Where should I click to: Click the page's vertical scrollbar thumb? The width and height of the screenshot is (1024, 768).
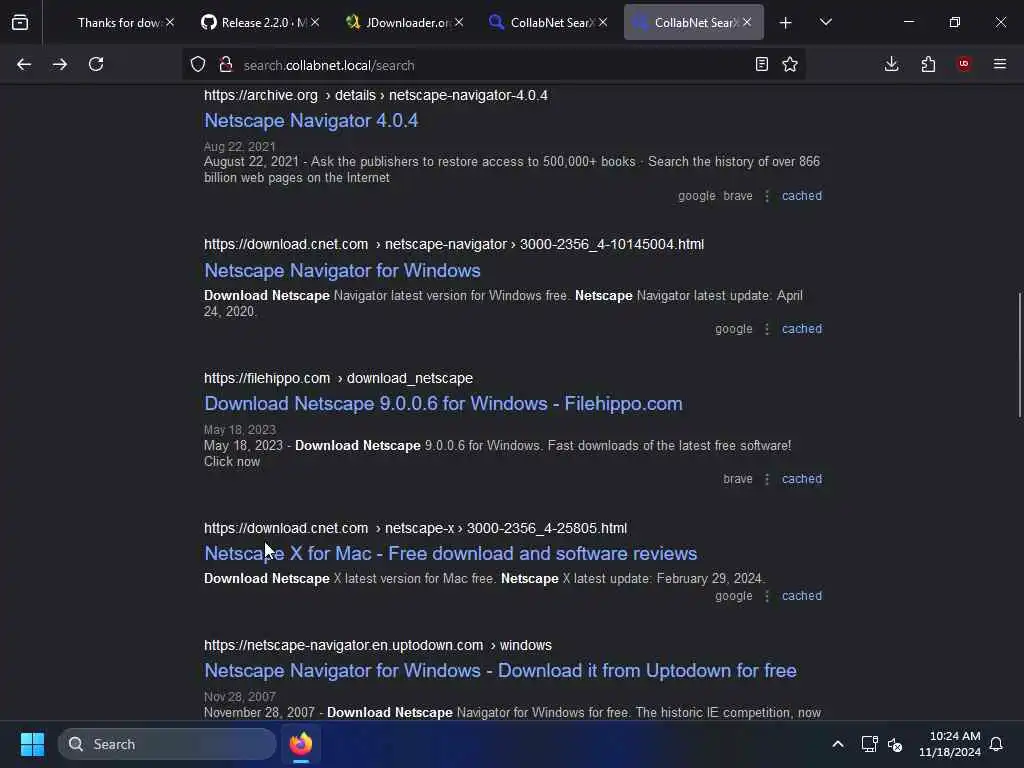(1019, 355)
